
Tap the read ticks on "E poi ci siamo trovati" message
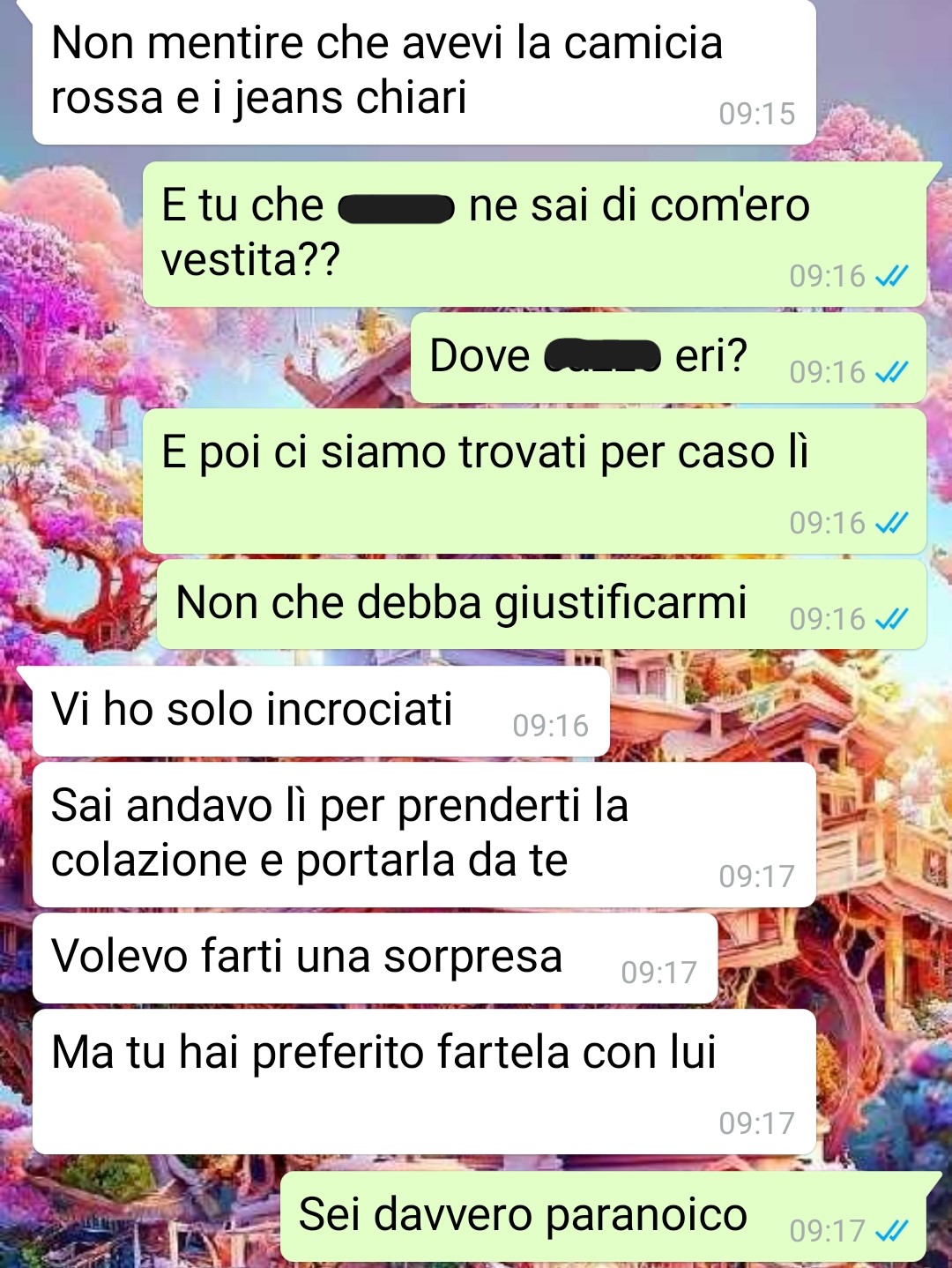891,523
